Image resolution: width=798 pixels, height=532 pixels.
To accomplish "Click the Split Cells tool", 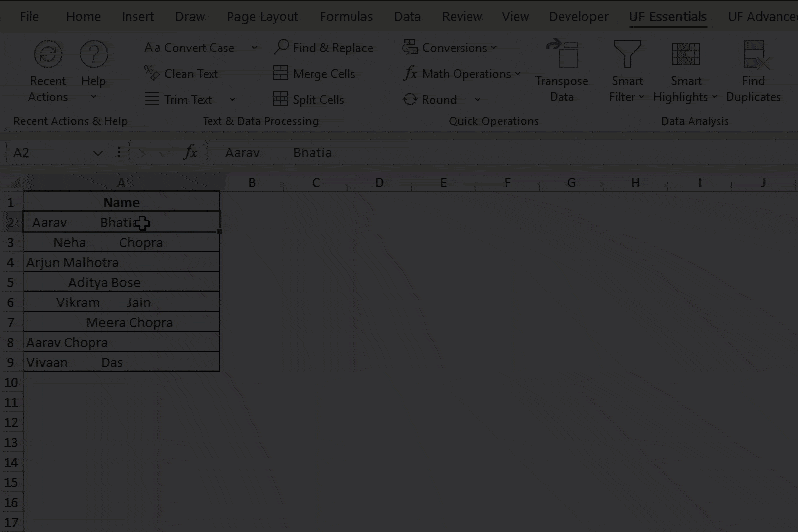I will point(308,100).
